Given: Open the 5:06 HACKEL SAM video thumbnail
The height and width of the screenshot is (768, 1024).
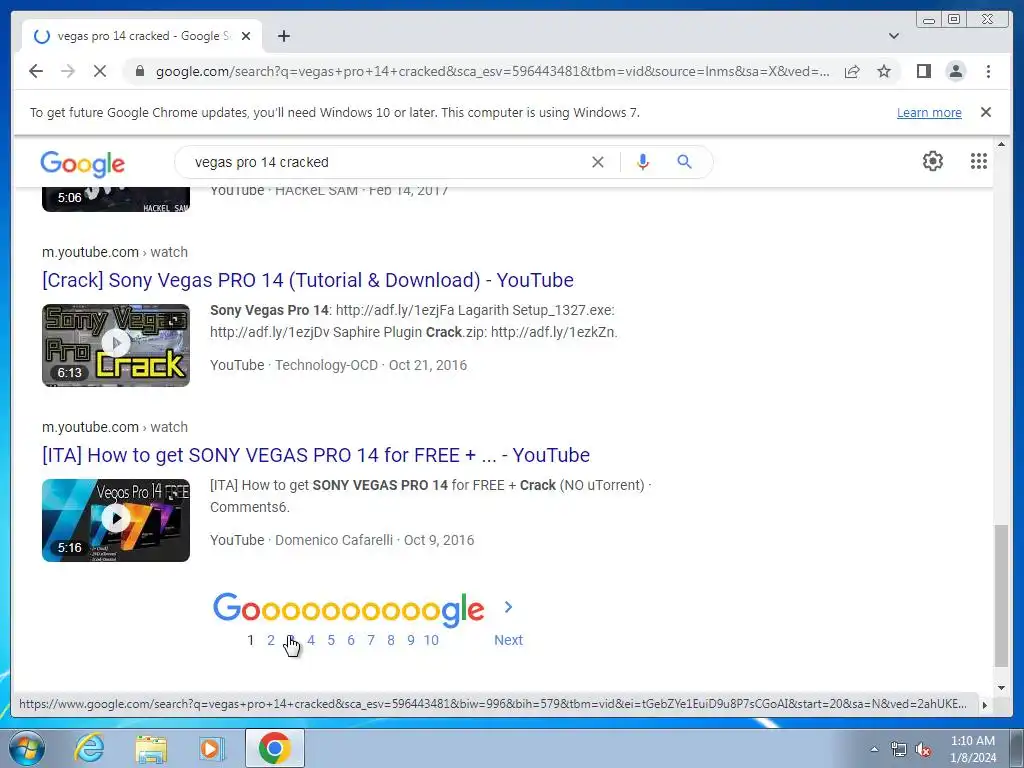Looking at the screenshot, I should tap(116, 199).
